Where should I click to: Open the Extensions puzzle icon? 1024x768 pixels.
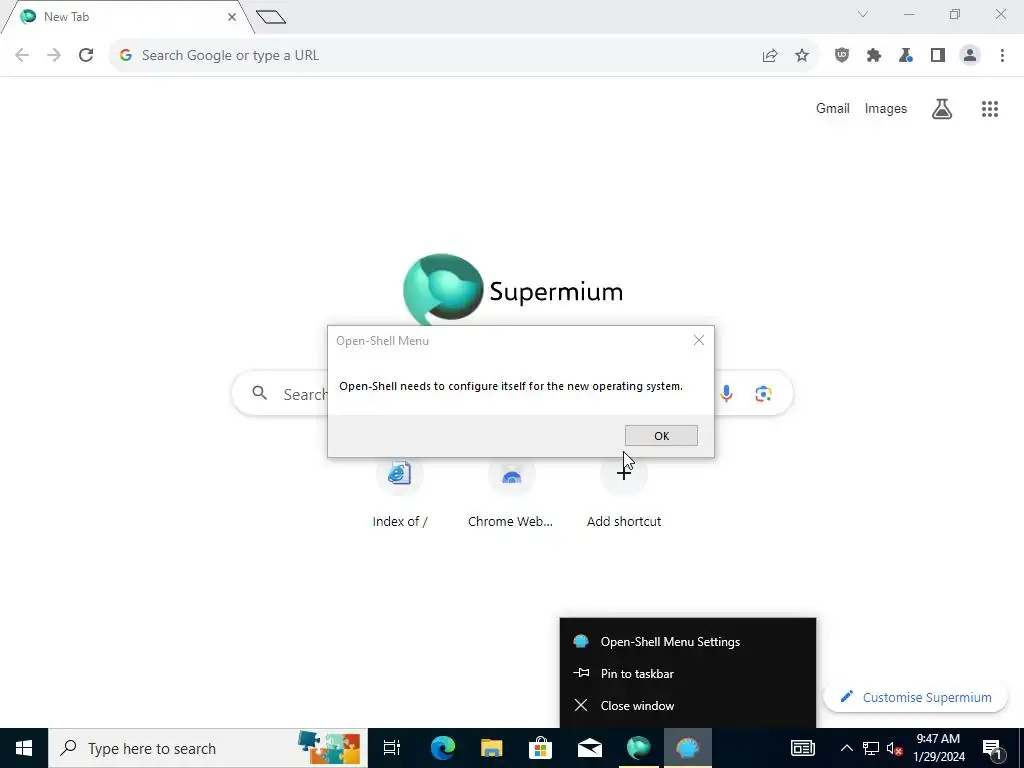874,56
